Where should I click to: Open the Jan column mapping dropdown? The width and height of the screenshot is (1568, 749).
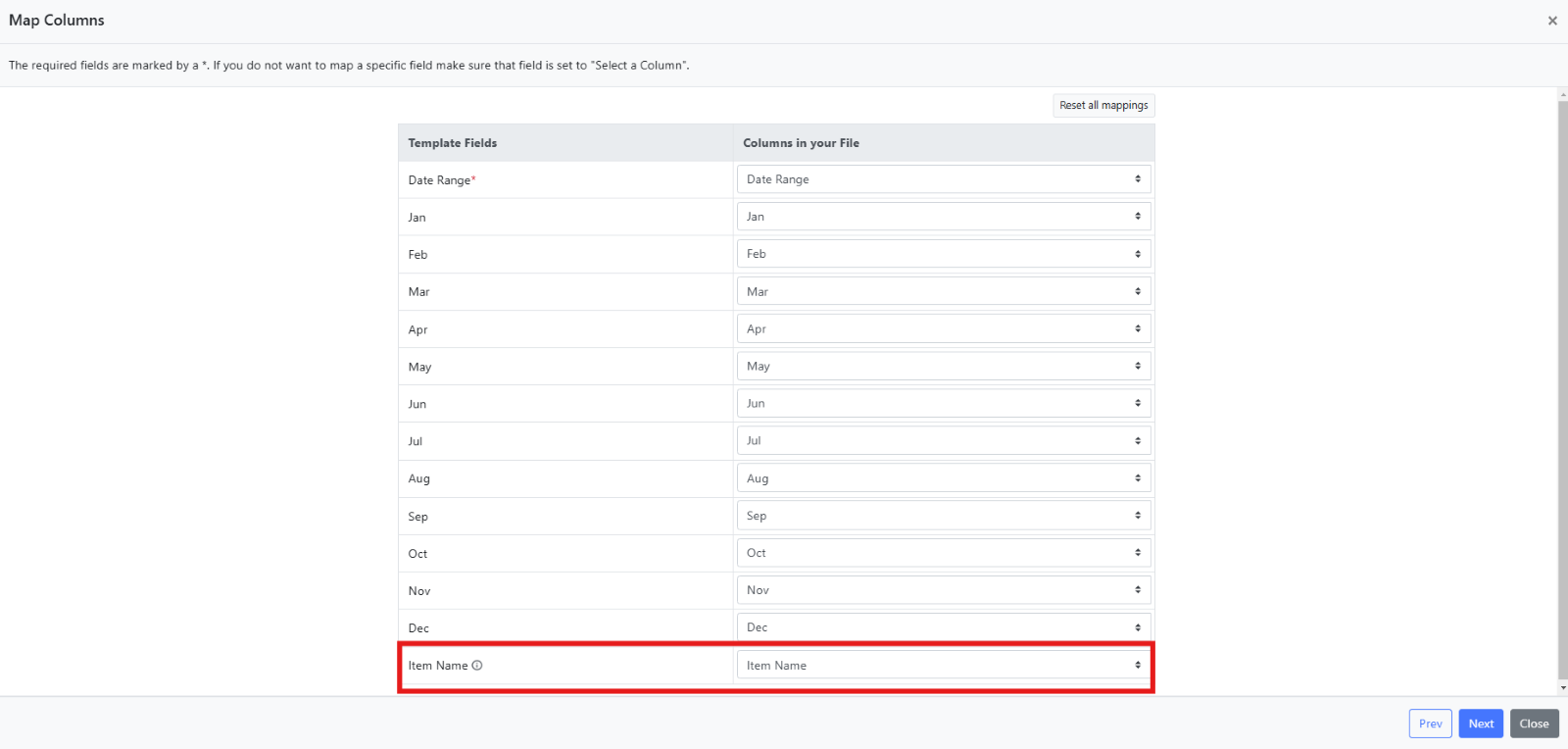click(944, 217)
